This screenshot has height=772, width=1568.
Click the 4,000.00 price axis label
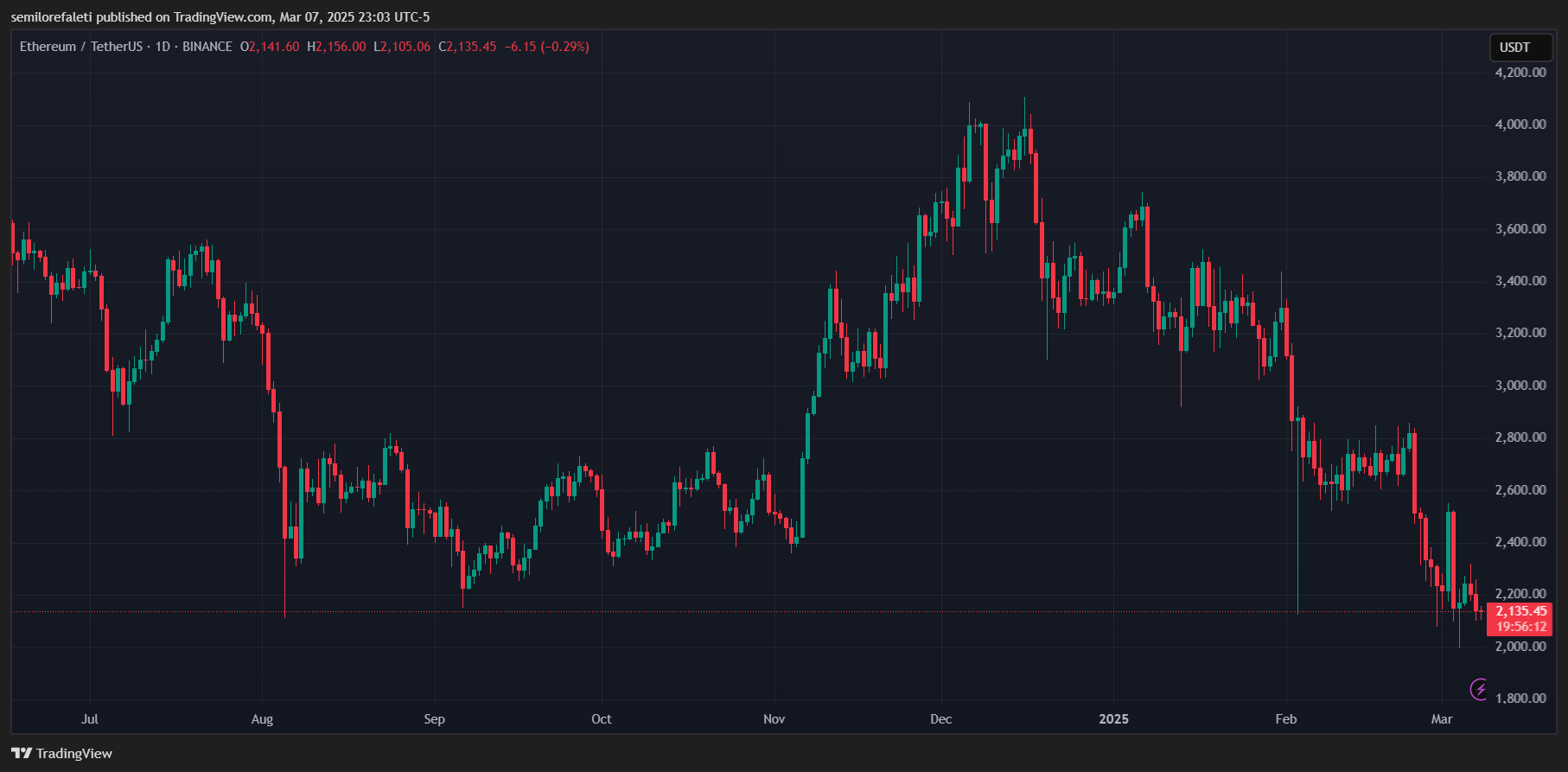point(1520,124)
